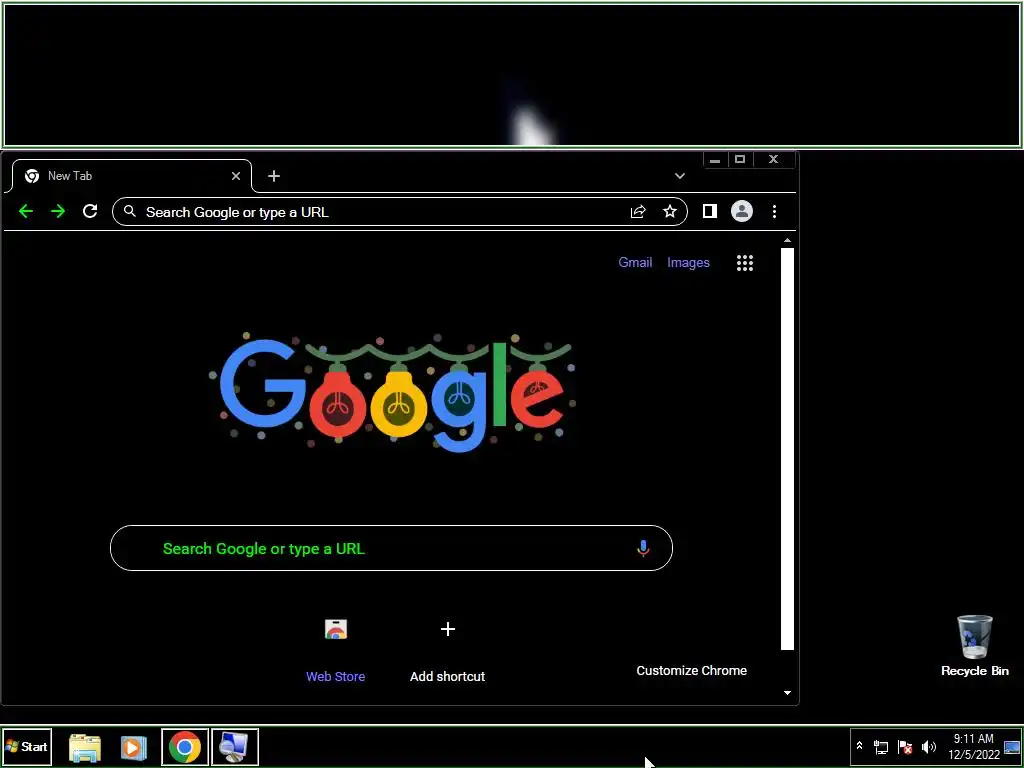This screenshot has height=768, width=1024.
Task: Click the Magnifier taskbar button
Action: pyautogui.click(x=234, y=747)
